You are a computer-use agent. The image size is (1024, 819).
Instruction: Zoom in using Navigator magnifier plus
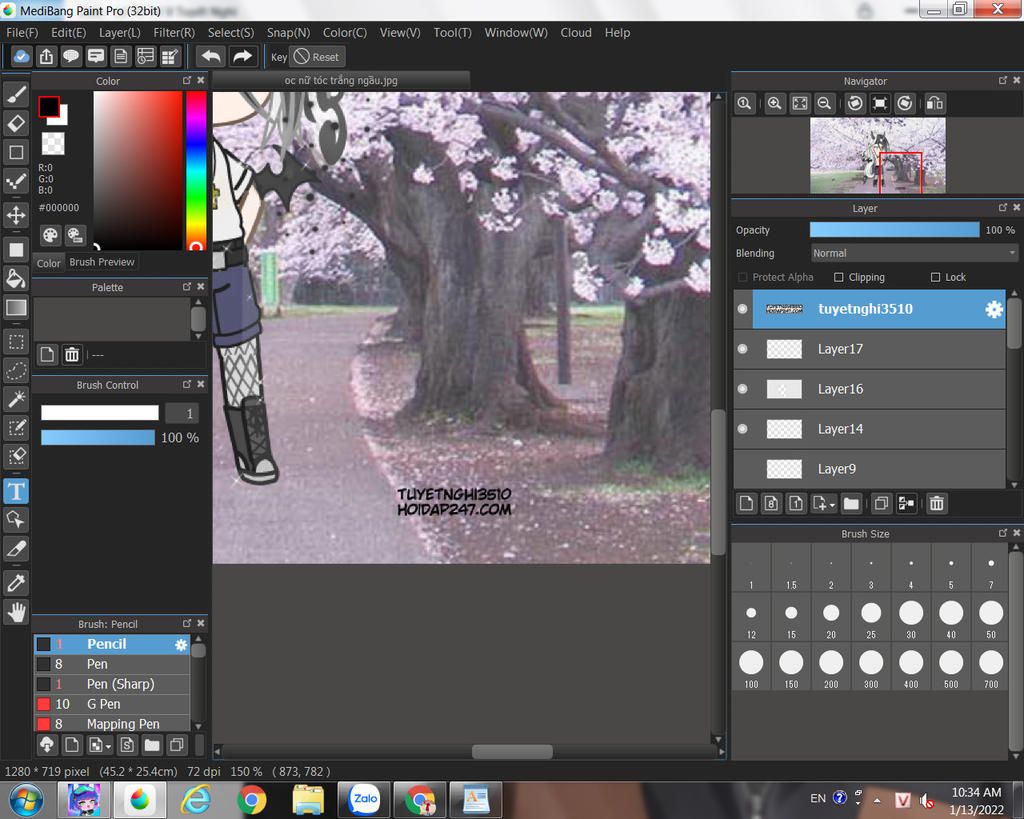pos(775,103)
